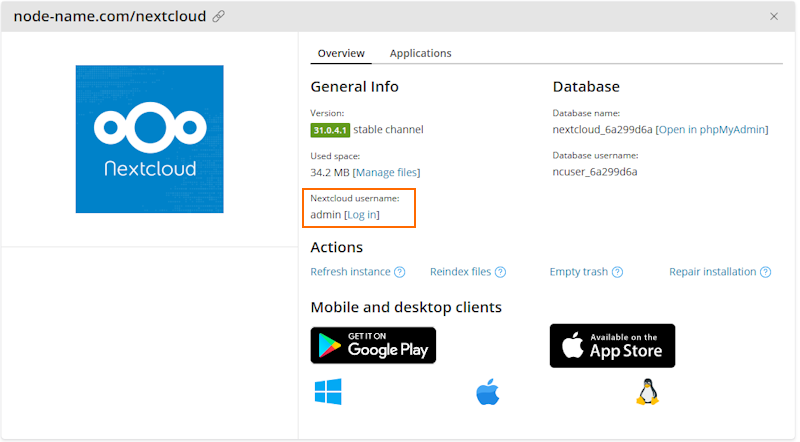Image resolution: width=800 pixels, height=442 pixels.
Task: Log in as admin via Log in link
Action: [362, 215]
